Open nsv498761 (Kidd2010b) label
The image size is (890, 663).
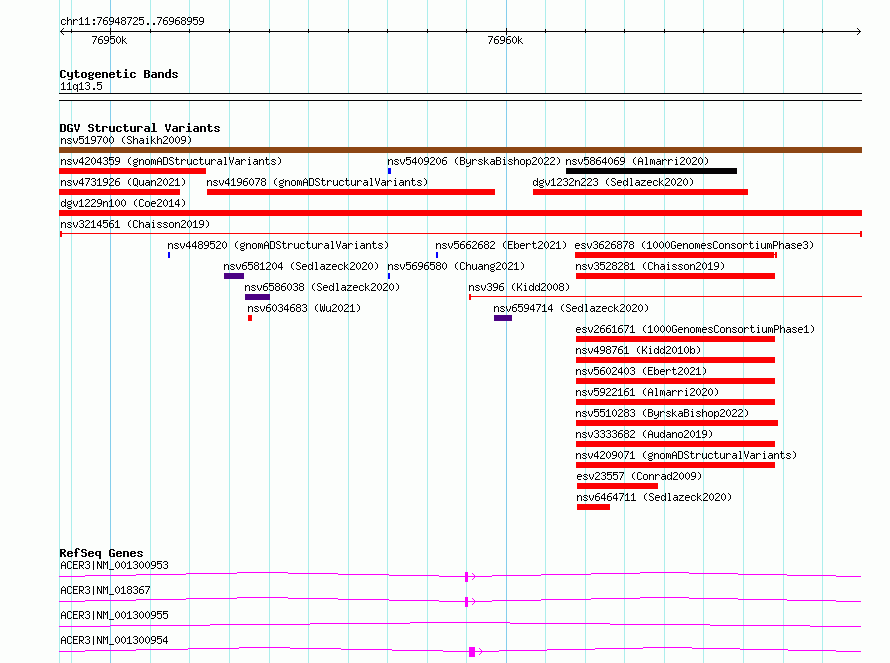coord(638,350)
